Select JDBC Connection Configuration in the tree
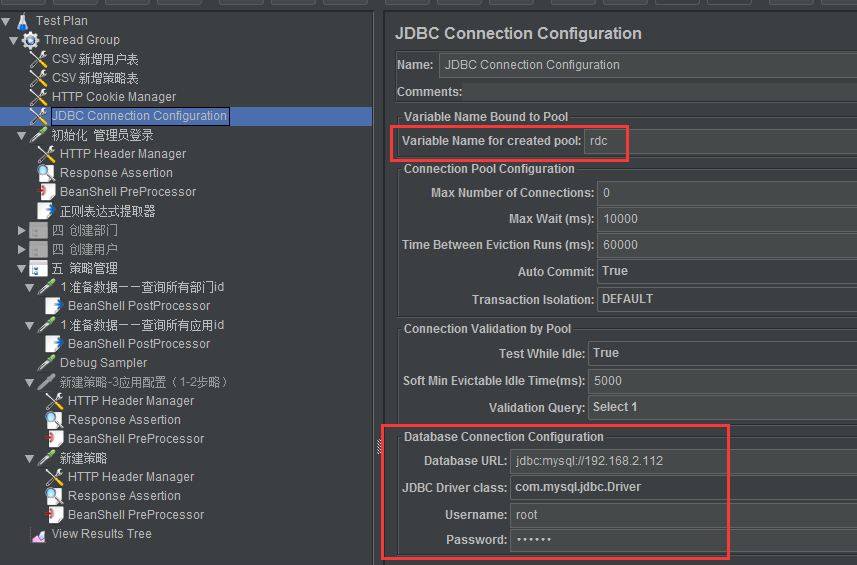The height and width of the screenshot is (565, 857). [139, 116]
